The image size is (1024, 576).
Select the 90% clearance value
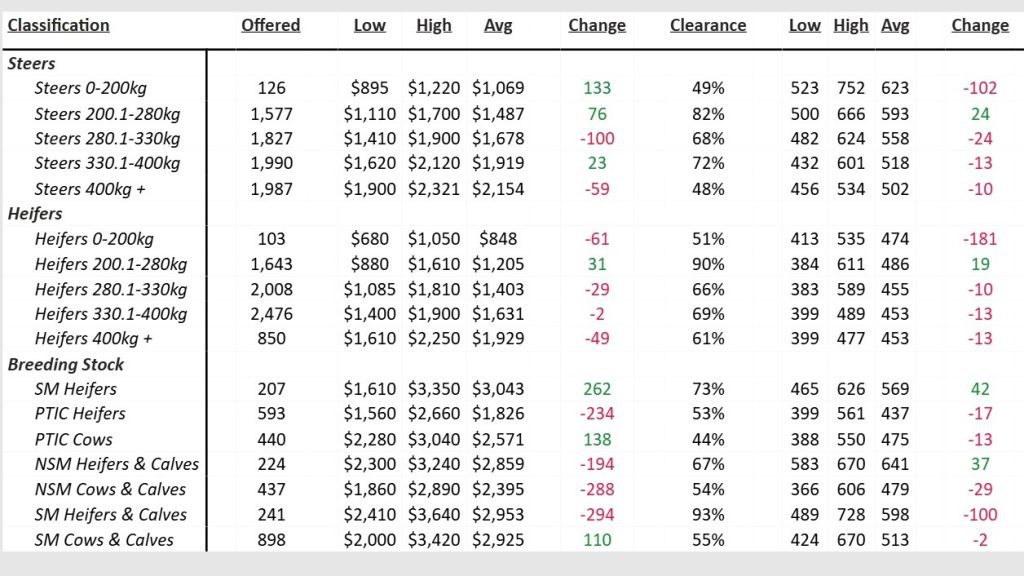pyautogui.click(x=708, y=264)
